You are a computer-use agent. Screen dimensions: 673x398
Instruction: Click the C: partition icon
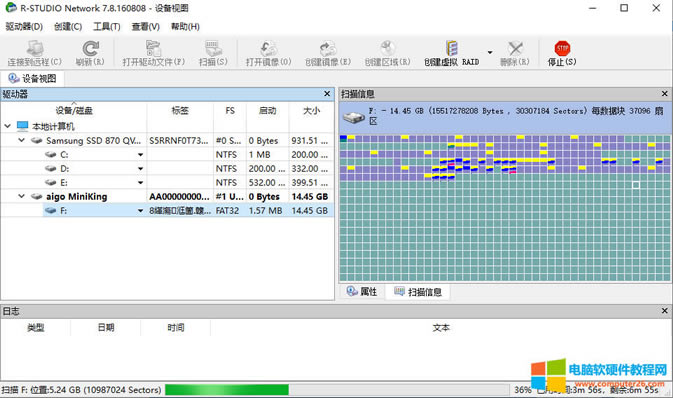(x=51, y=155)
